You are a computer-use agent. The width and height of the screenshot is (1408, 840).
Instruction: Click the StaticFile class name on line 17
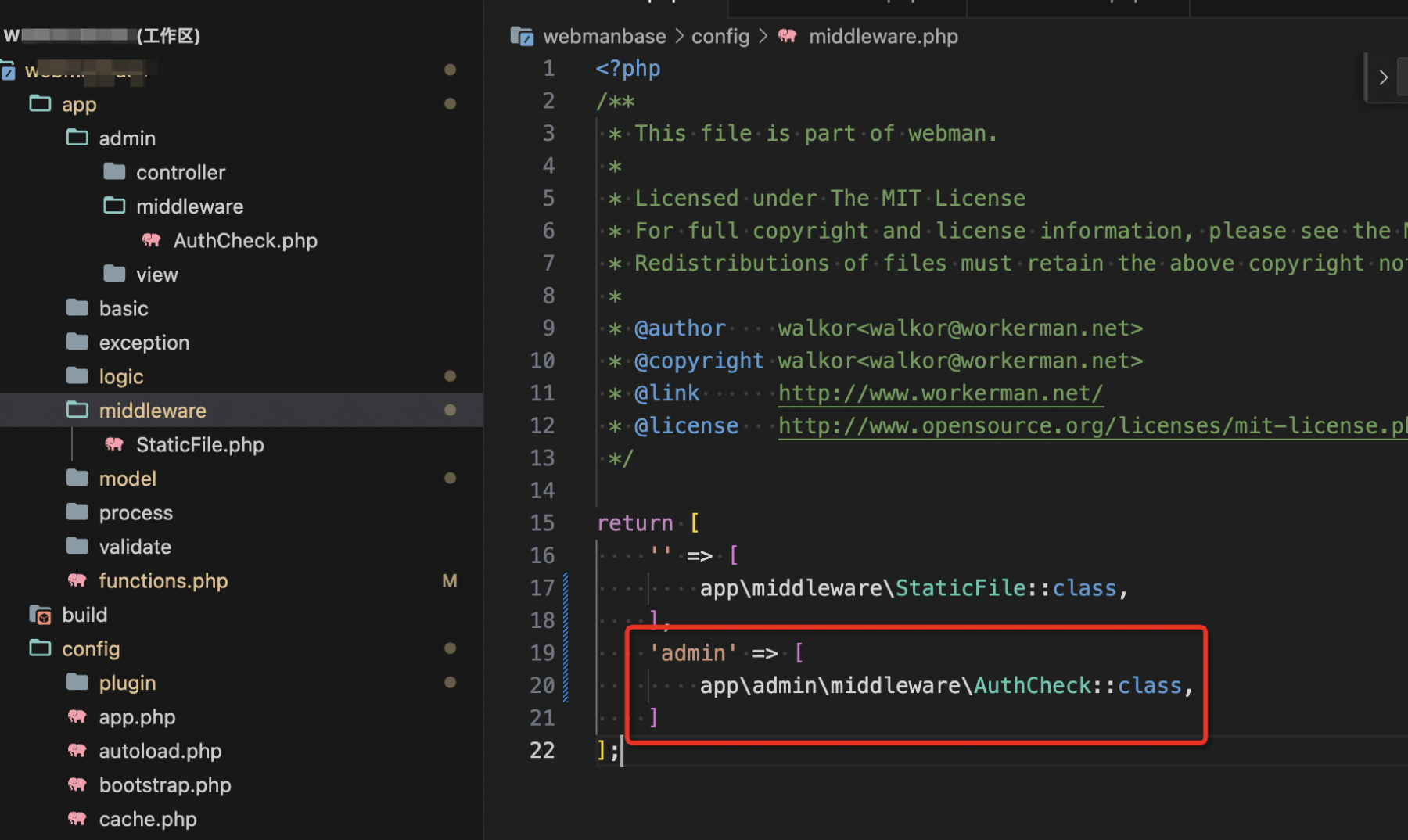(960, 588)
